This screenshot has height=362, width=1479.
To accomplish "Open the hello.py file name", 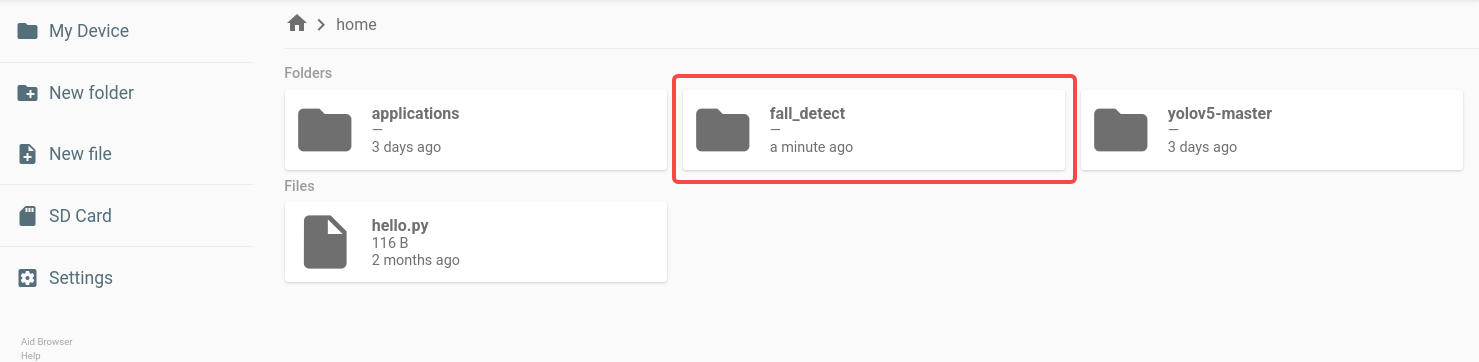I will [400, 226].
